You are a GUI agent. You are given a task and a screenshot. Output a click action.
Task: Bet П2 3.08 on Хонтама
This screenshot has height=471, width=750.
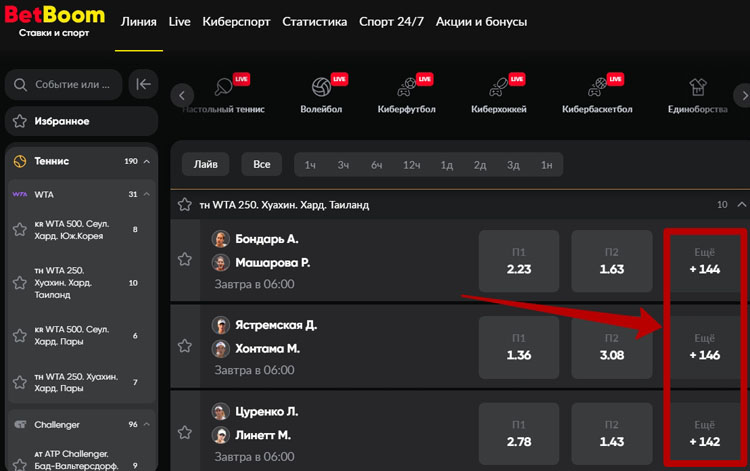612,347
